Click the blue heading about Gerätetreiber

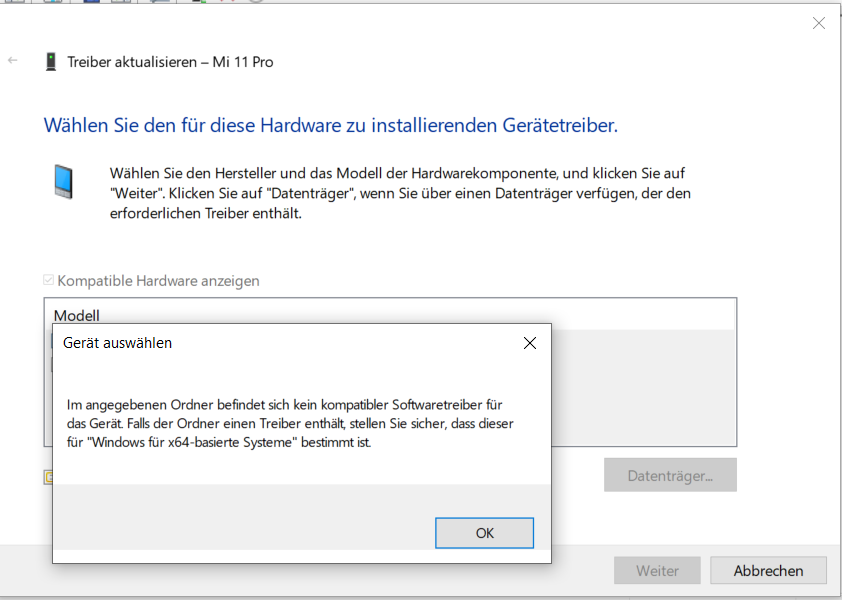click(330, 126)
